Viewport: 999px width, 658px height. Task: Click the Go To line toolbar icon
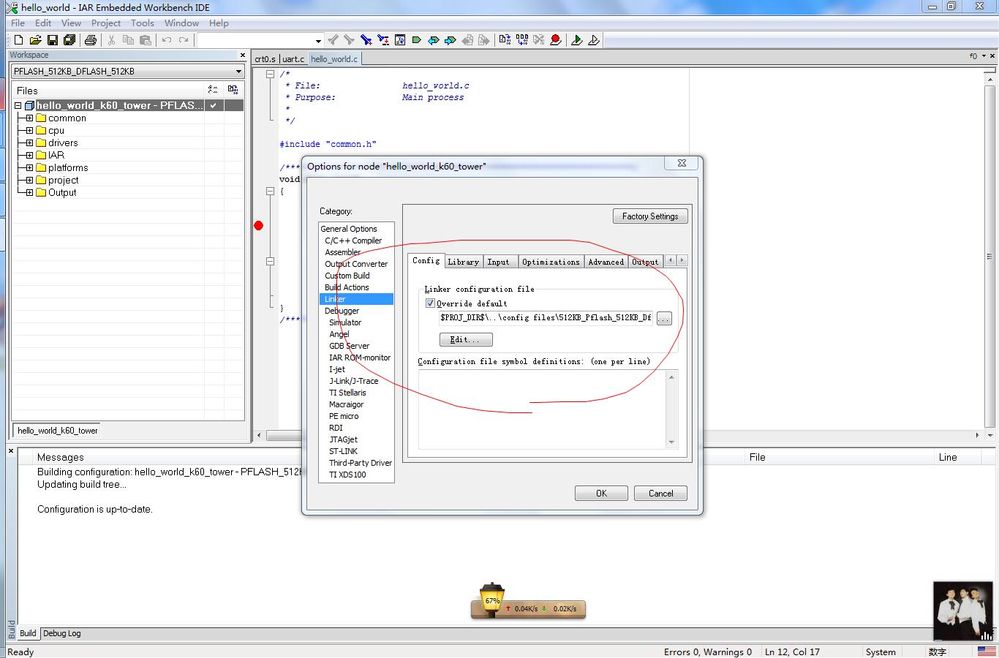click(x=400, y=40)
